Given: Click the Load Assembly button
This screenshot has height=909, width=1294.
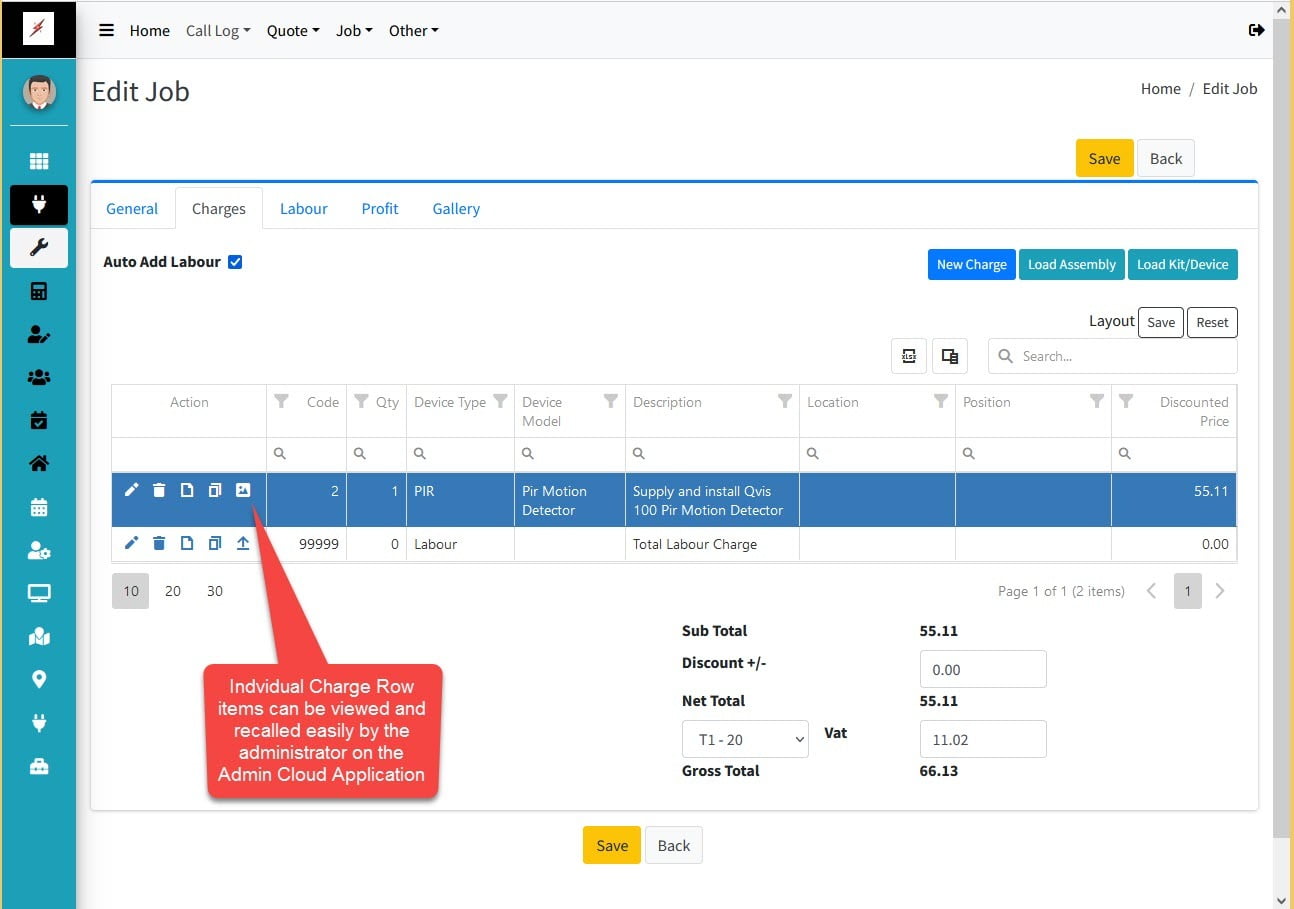Looking at the screenshot, I should 1071,265.
